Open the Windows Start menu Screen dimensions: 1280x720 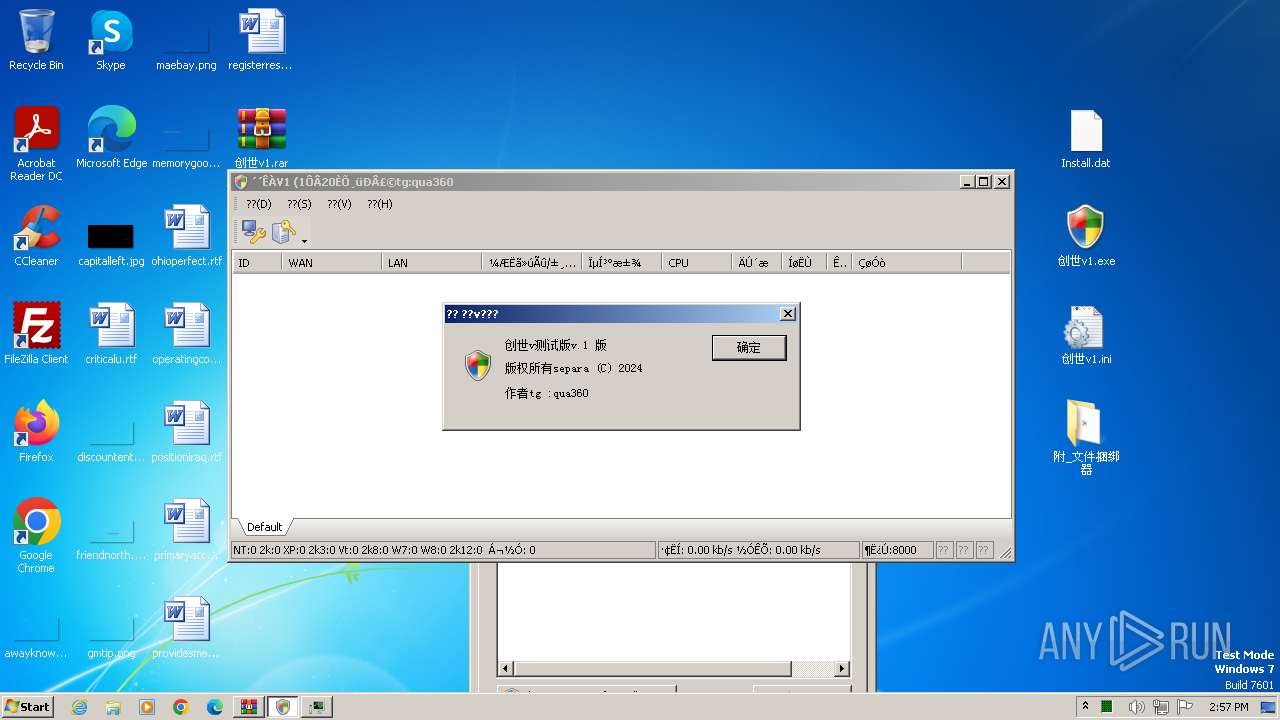point(28,706)
